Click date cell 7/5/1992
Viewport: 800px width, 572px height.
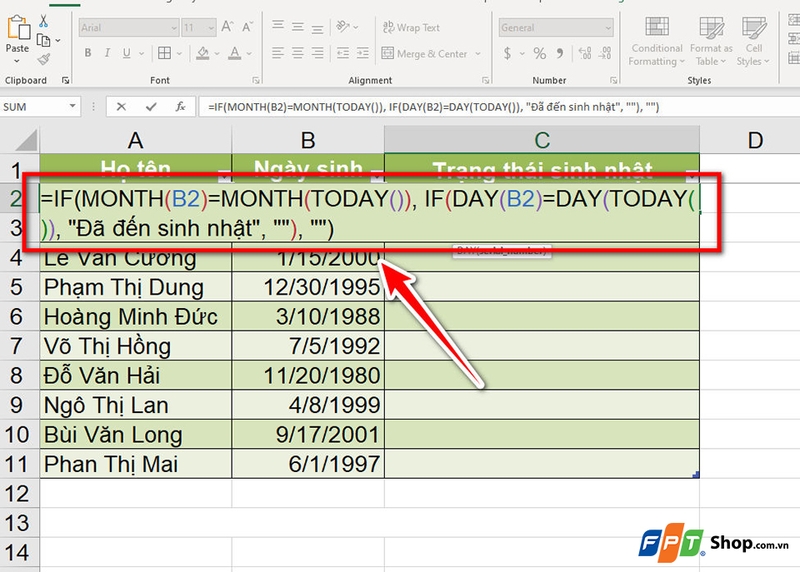308,346
